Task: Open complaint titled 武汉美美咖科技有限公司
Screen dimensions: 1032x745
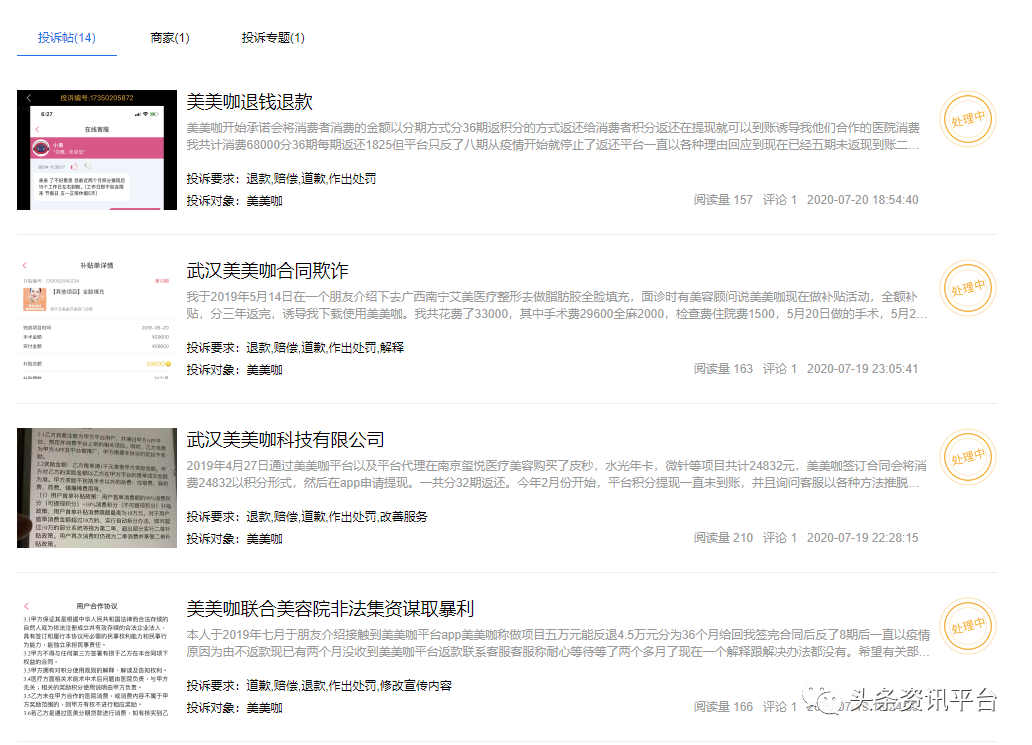Action: (x=285, y=440)
